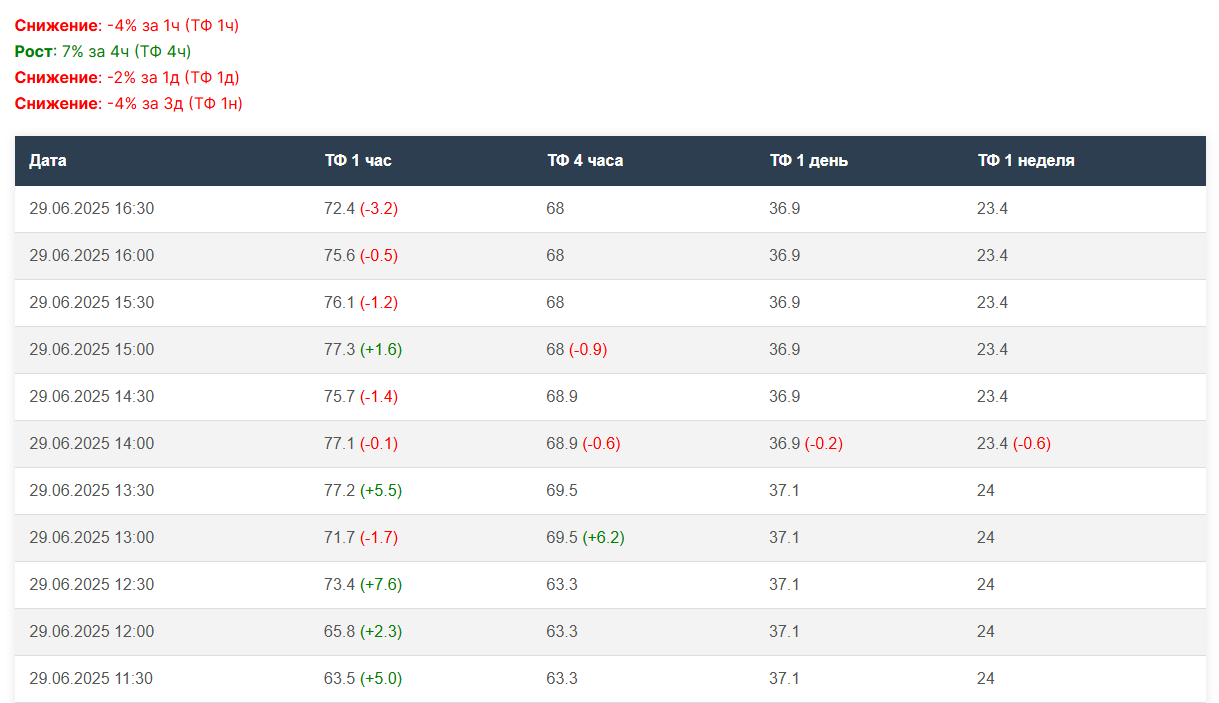Click the summary line 'Снижение: -4% за 1ч'
The width and height of the screenshot is (1219, 703).
point(127,25)
